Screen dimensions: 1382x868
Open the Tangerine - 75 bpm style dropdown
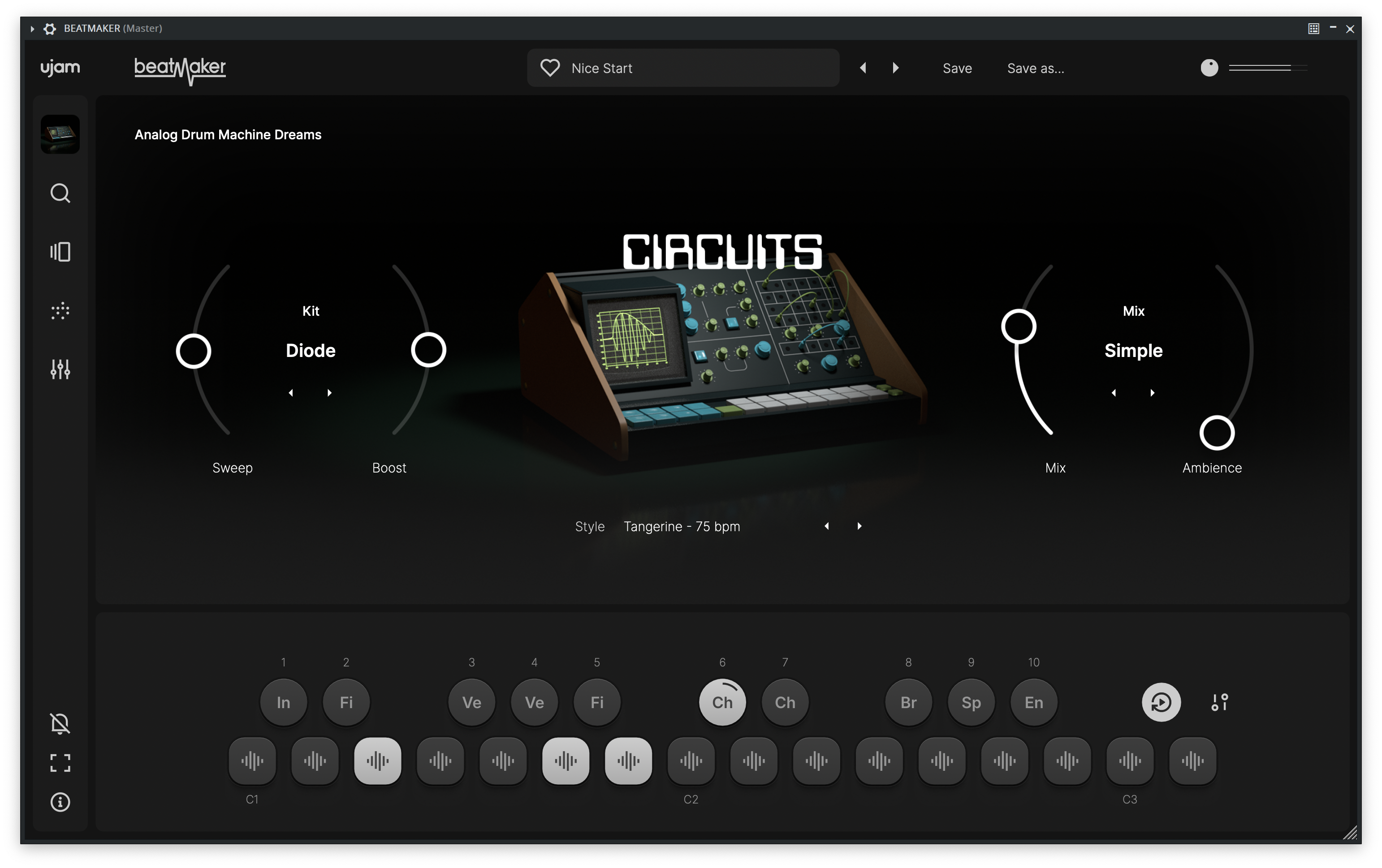(x=682, y=527)
